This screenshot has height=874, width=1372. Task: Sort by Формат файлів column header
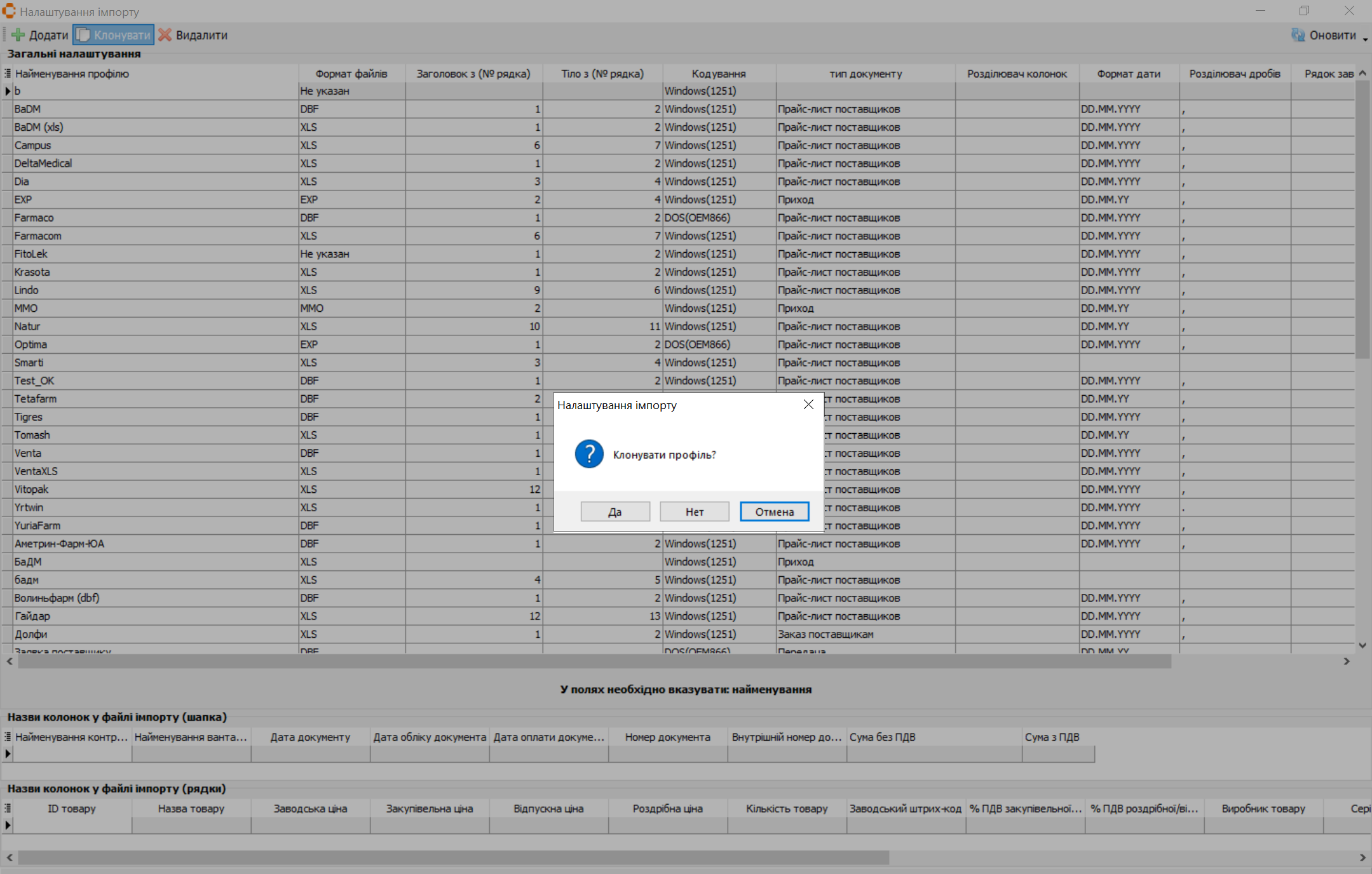(x=351, y=74)
